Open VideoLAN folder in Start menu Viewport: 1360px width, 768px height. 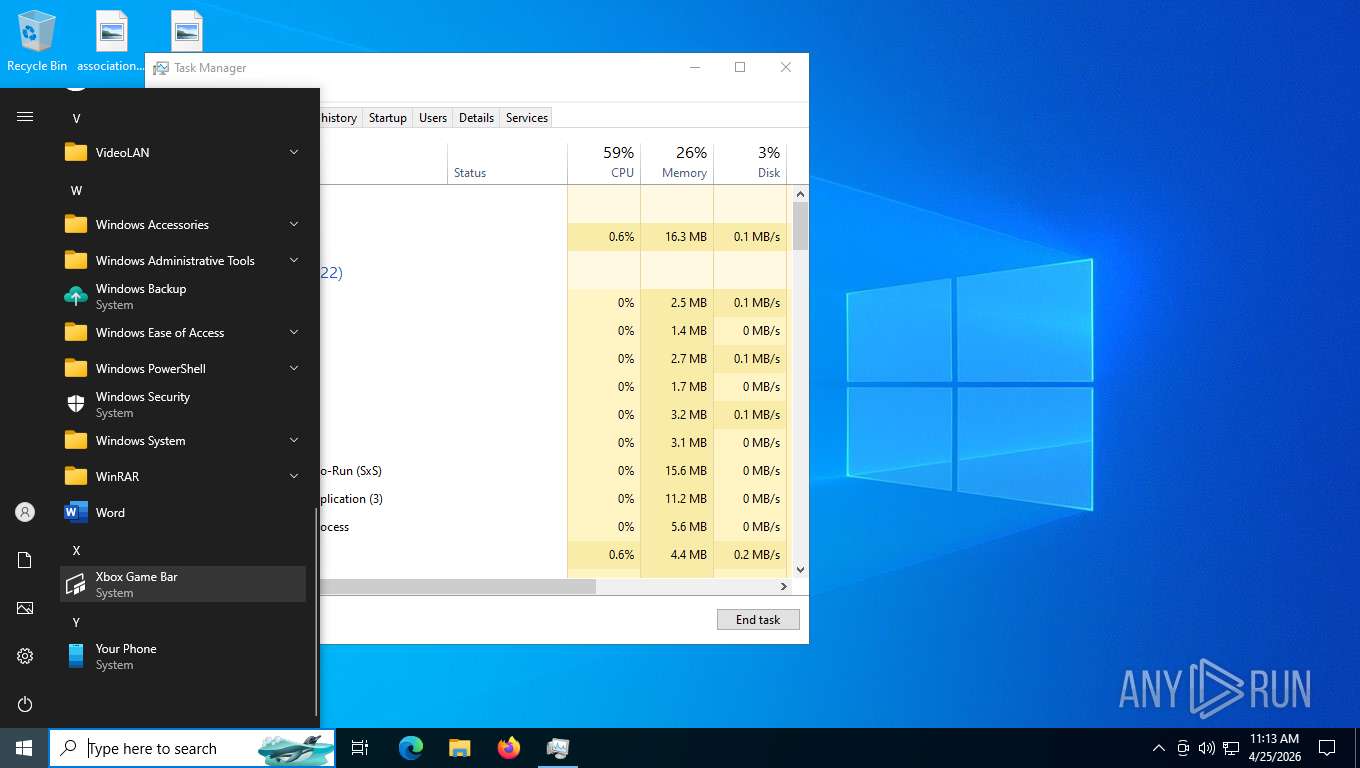tap(183, 153)
